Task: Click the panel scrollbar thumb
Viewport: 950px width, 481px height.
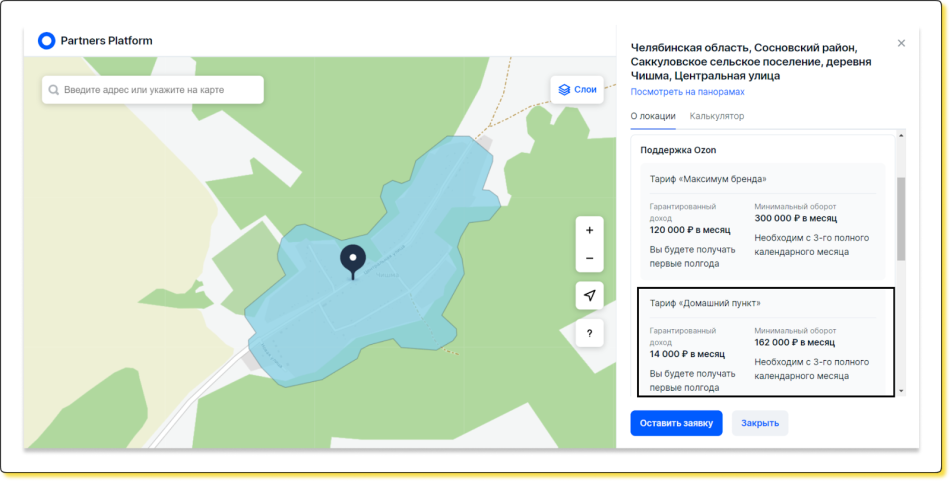Action: [901, 219]
